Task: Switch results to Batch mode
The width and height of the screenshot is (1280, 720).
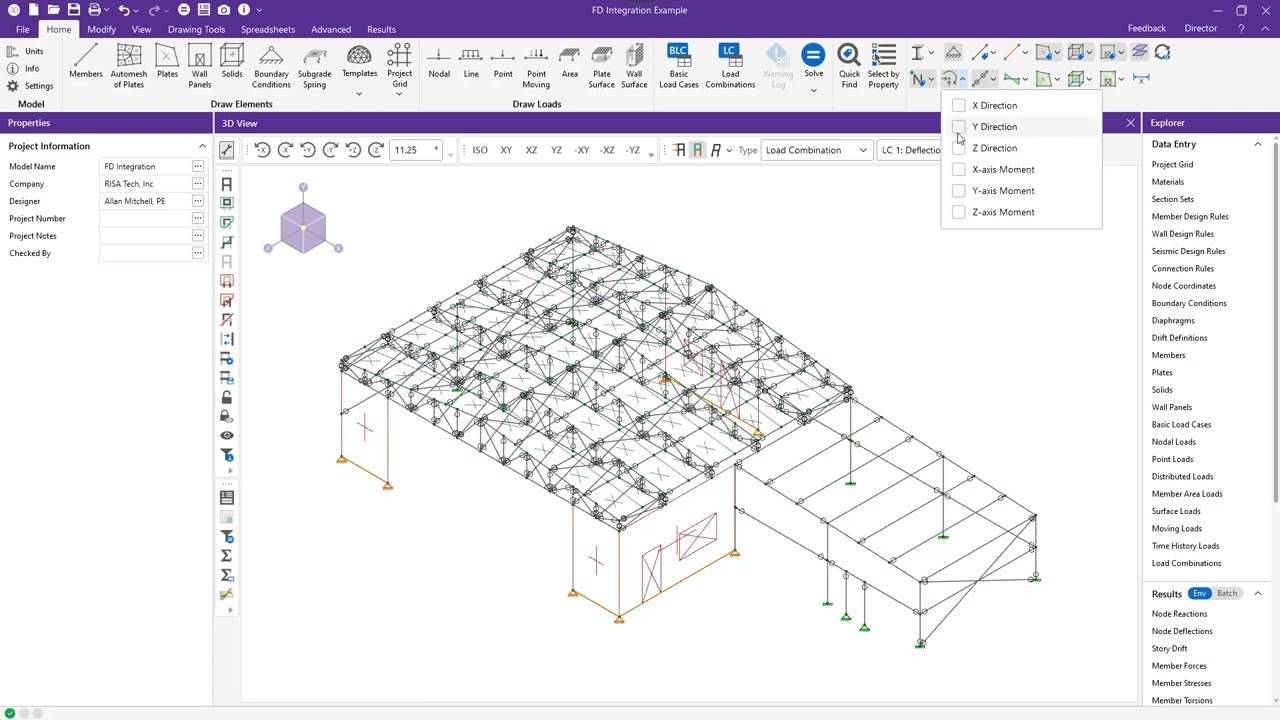Action: coord(1227,593)
